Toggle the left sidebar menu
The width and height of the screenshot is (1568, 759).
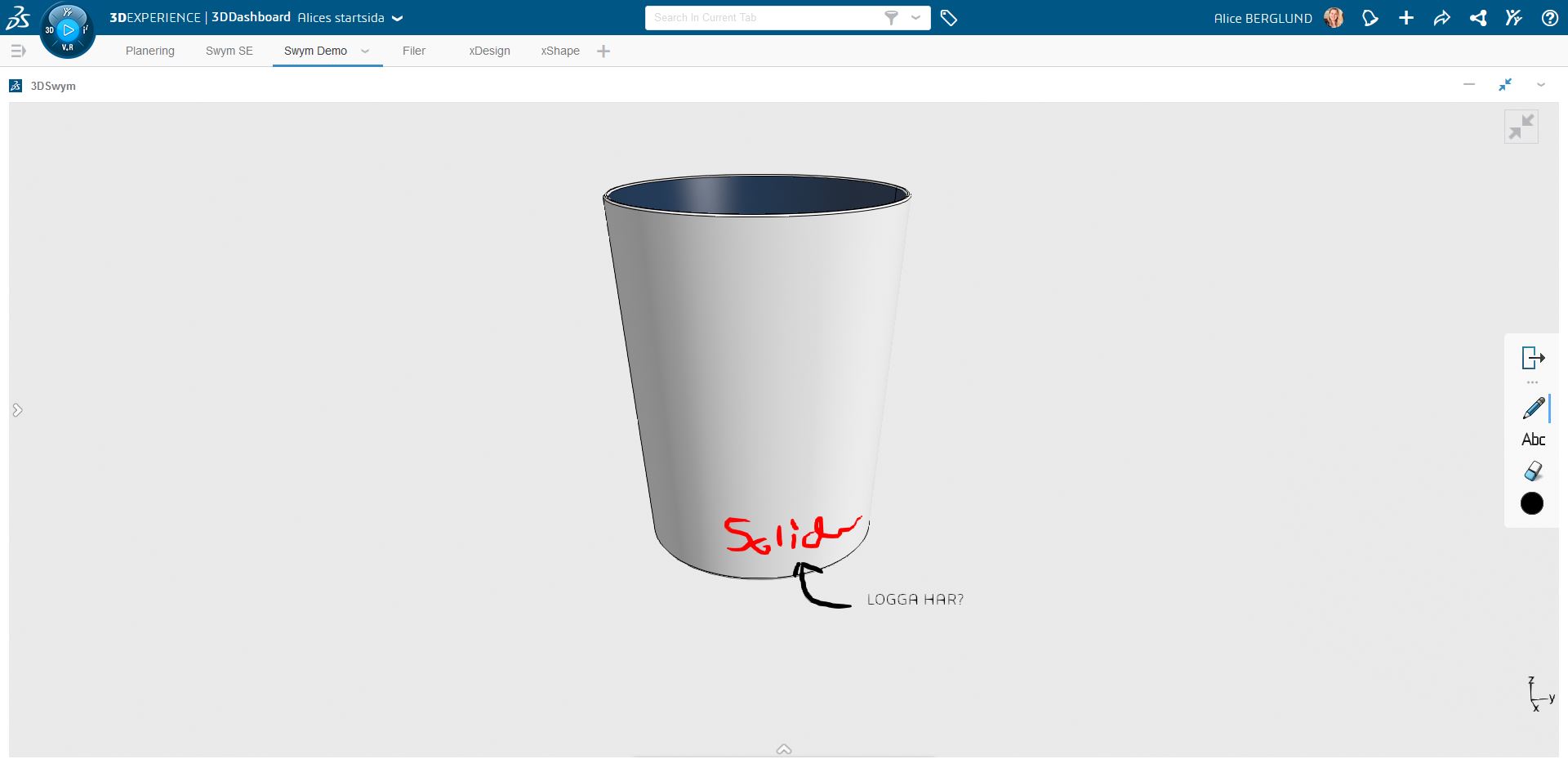click(18, 51)
